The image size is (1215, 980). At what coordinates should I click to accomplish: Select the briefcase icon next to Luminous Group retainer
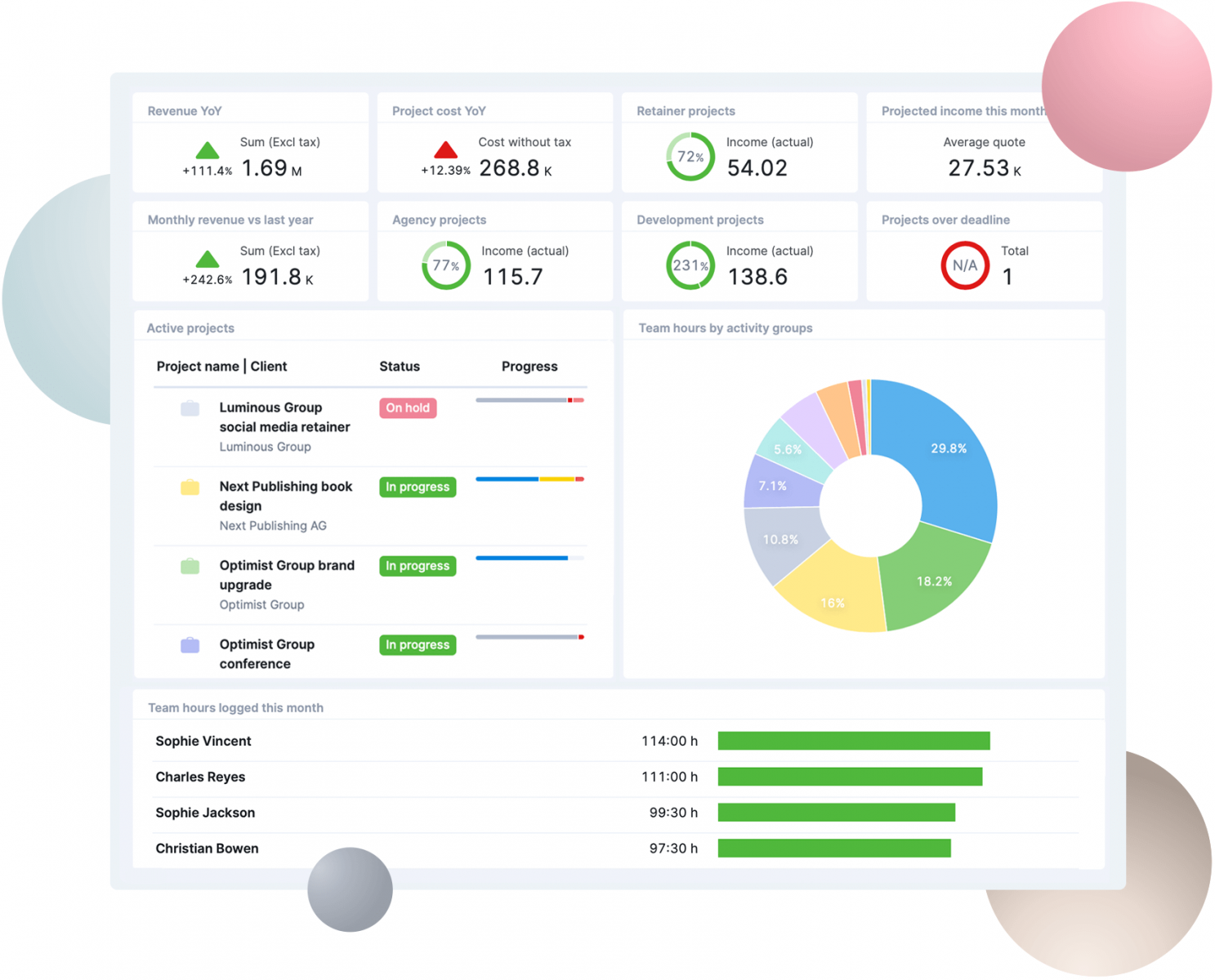190,408
